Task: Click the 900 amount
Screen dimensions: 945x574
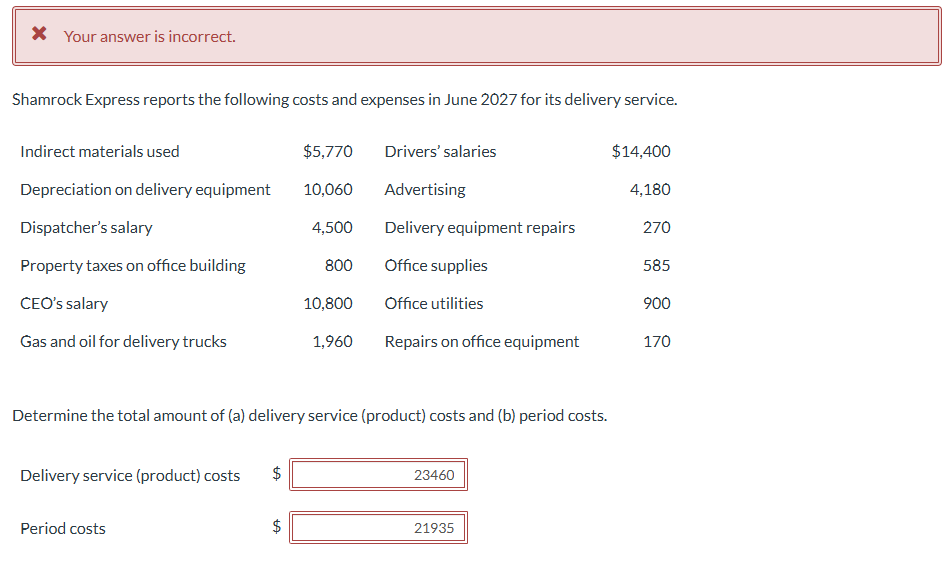Action: tap(657, 303)
